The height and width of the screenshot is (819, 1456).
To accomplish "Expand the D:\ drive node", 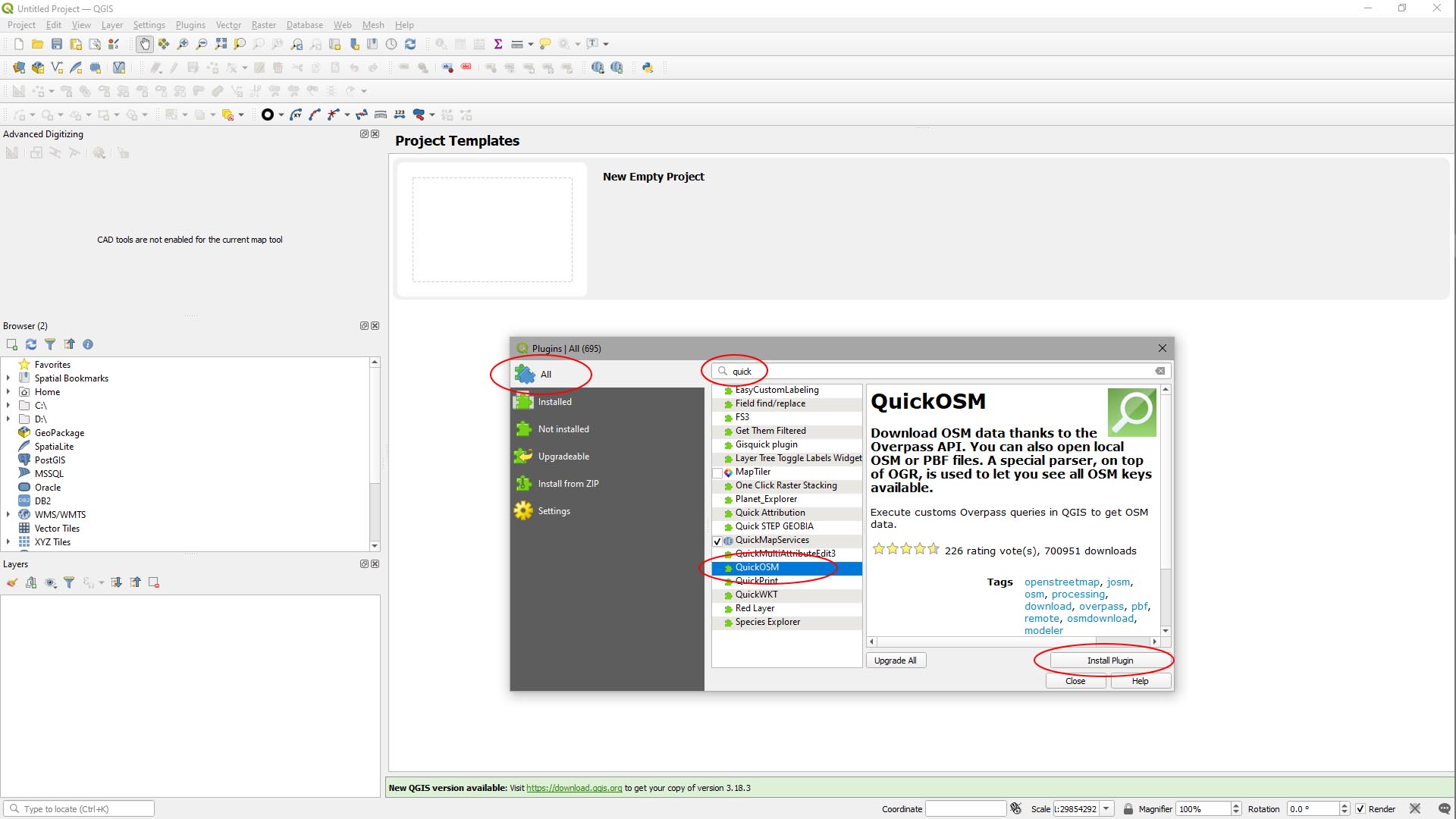I will point(8,419).
